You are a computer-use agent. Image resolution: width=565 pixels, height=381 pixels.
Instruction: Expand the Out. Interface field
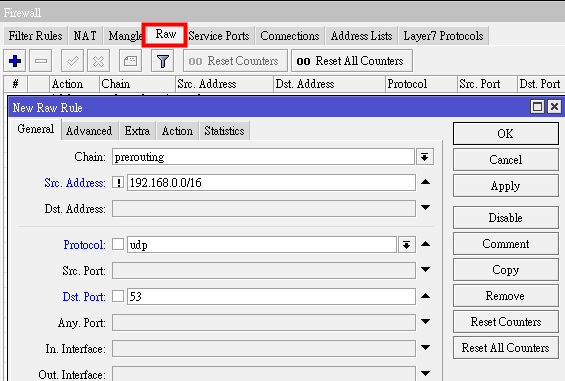pyautogui.click(x=426, y=373)
